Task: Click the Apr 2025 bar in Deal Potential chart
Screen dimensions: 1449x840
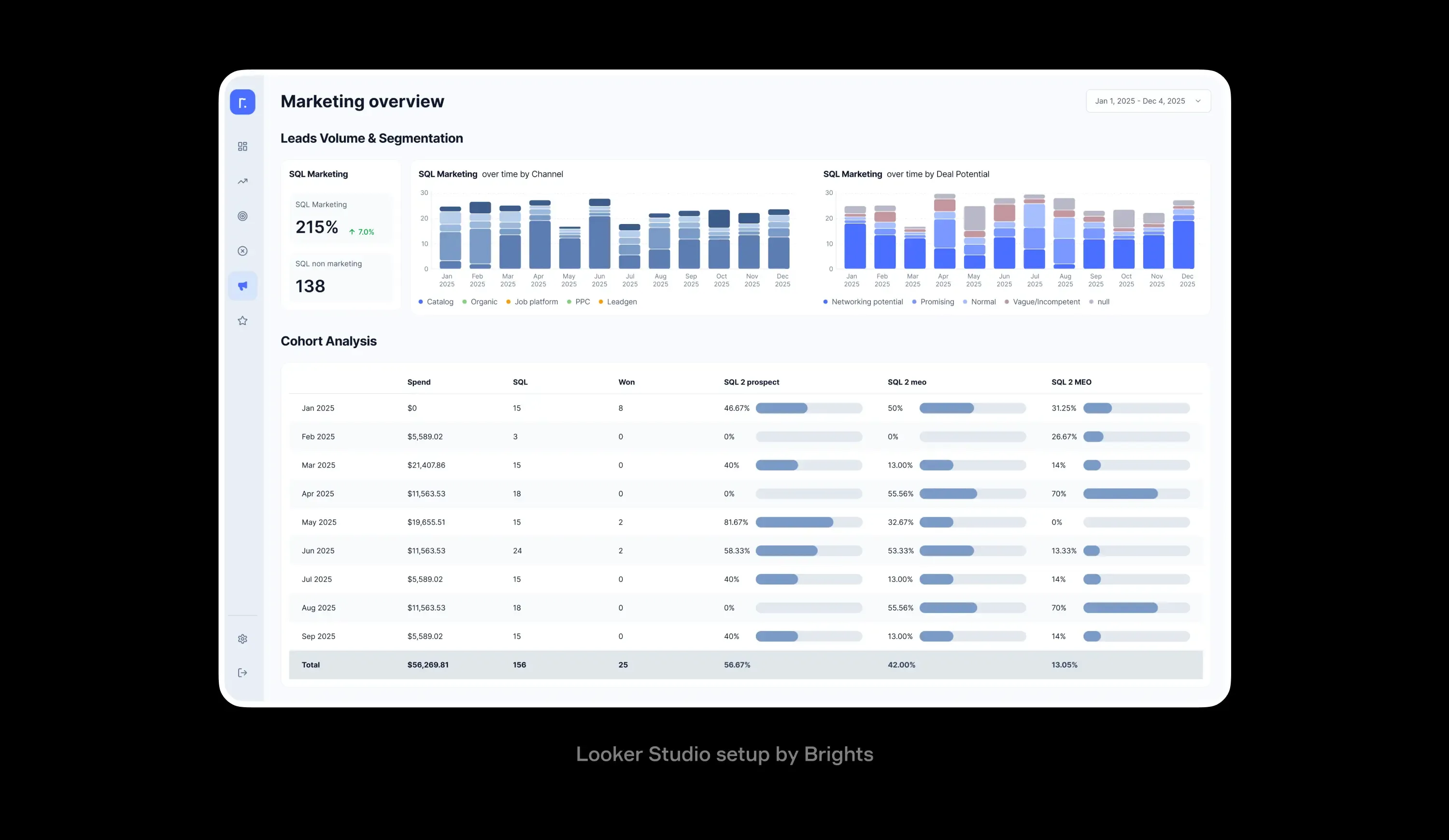Action: pyautogui.click(x=944, y=231)
